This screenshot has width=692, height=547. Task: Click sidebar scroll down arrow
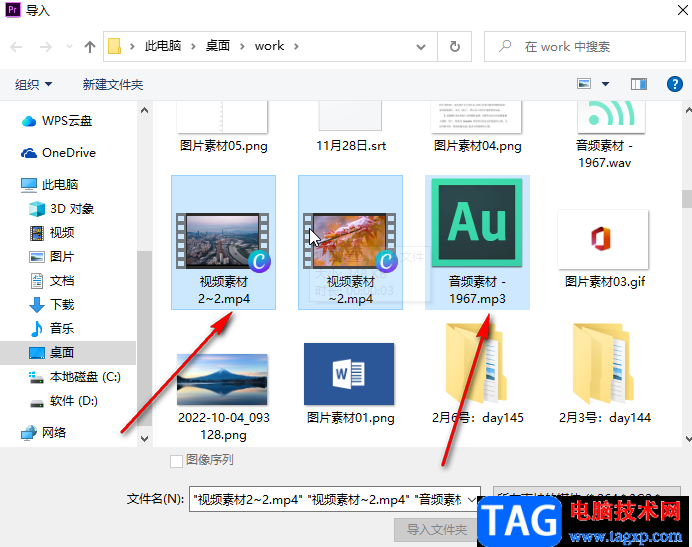(144, 438)
